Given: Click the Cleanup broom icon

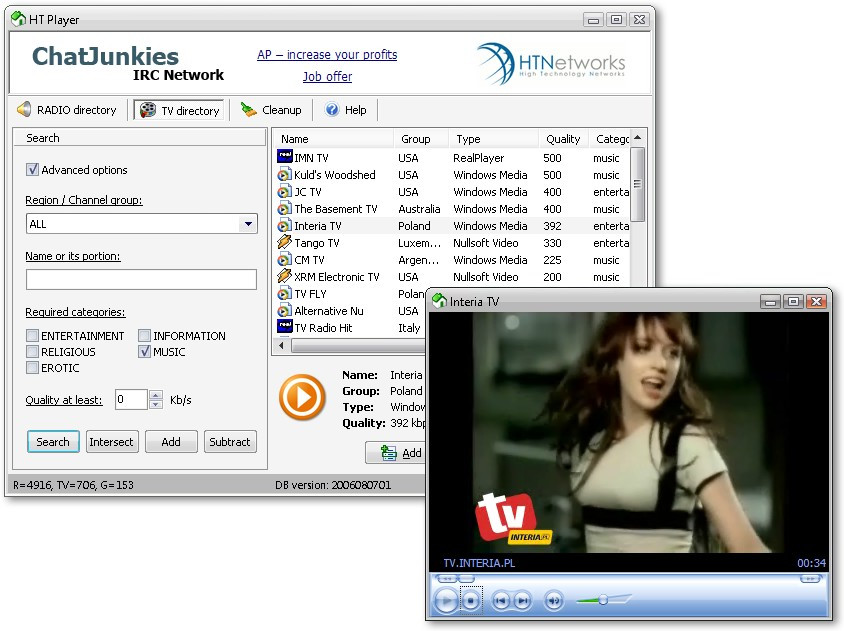Looking at the screenshot, I should [x=248, y=109].
